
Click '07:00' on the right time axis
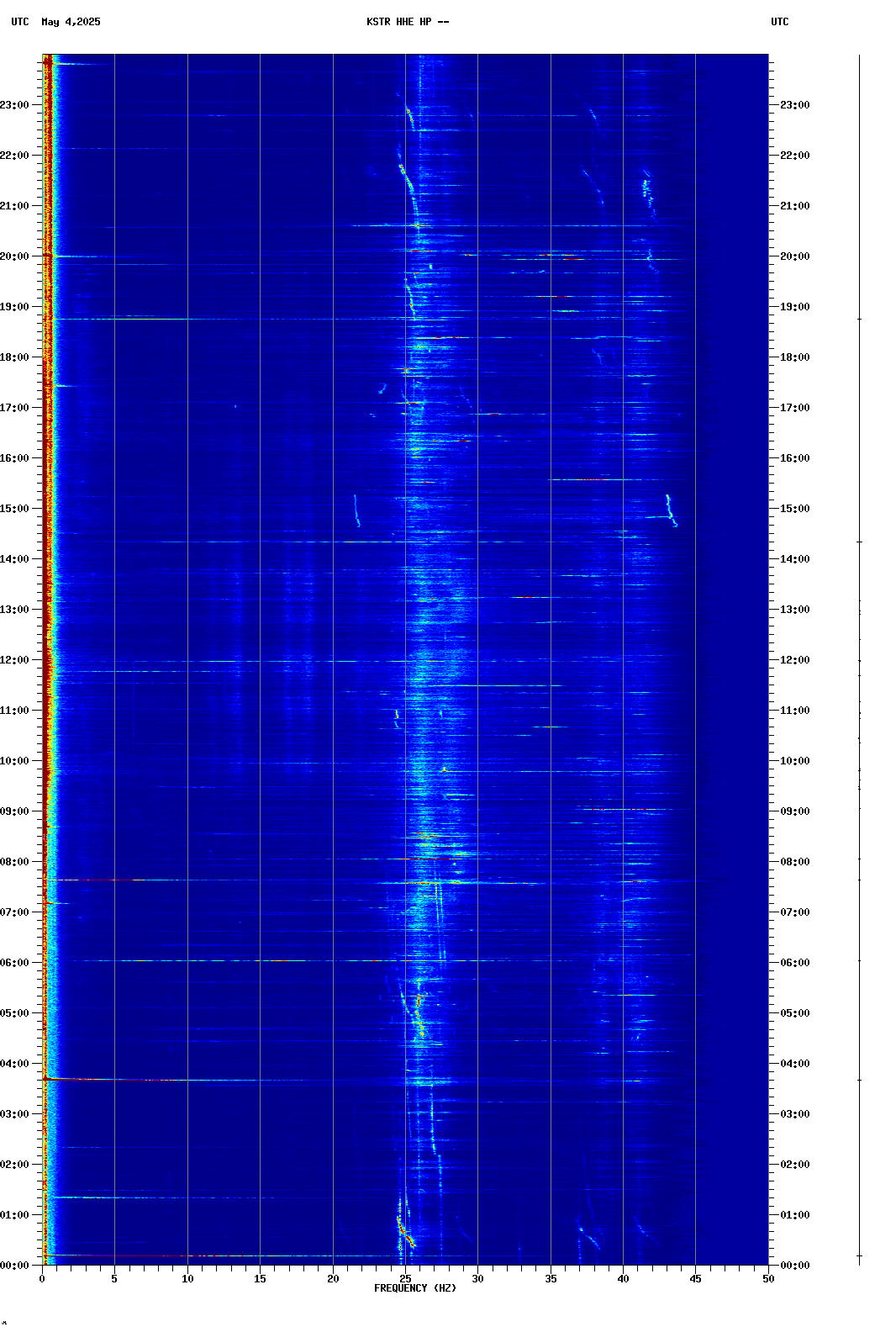795,912
